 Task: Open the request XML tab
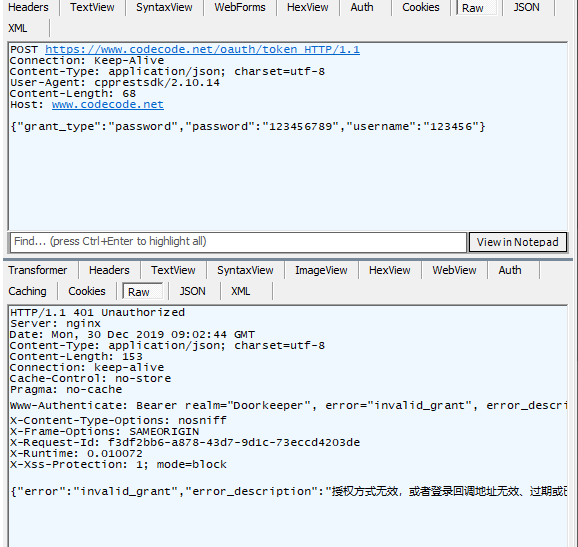pos(18,28)
